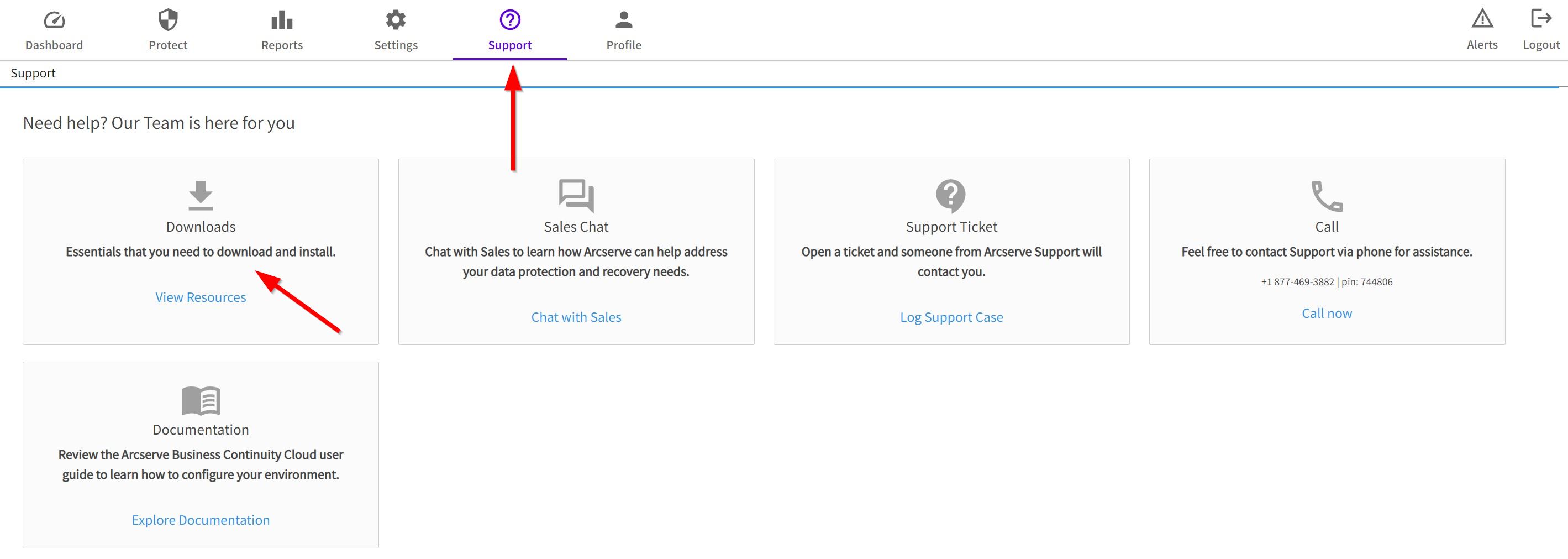Click the Protect shield icon

click(x=168, y=19)
